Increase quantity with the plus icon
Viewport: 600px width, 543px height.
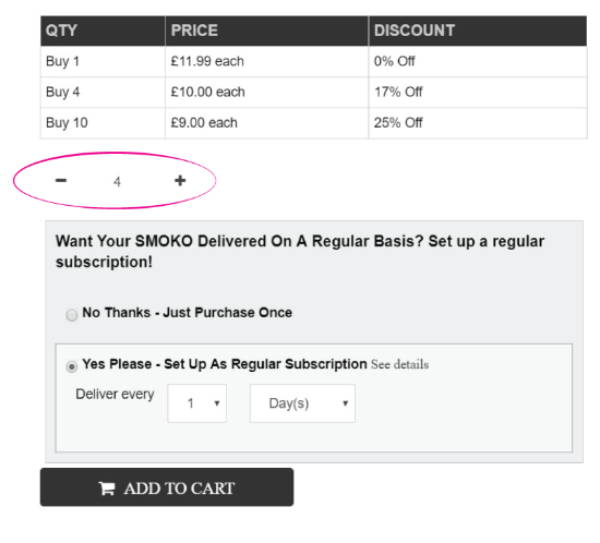click(180, 180)
